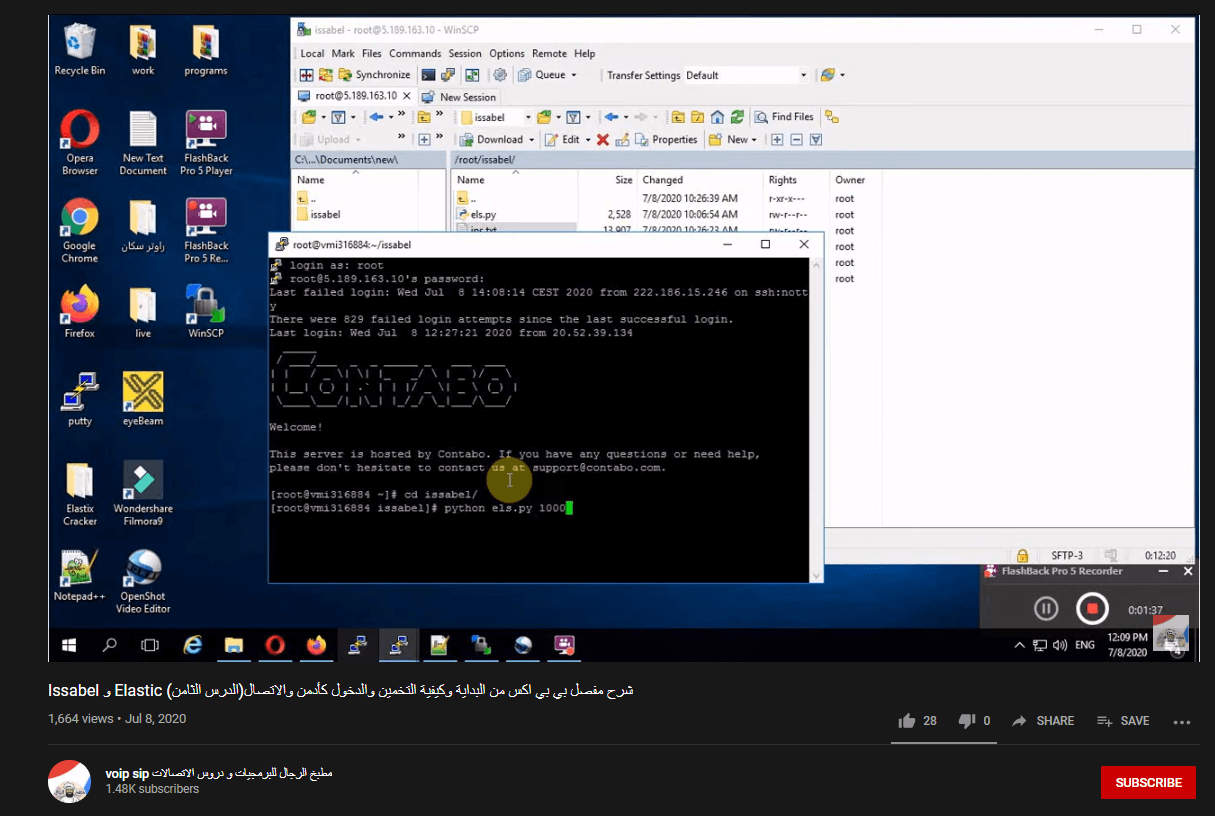Screen dimensions: 1215x816
Task: Click the remote root directory icon
Action: pos(698,117)
